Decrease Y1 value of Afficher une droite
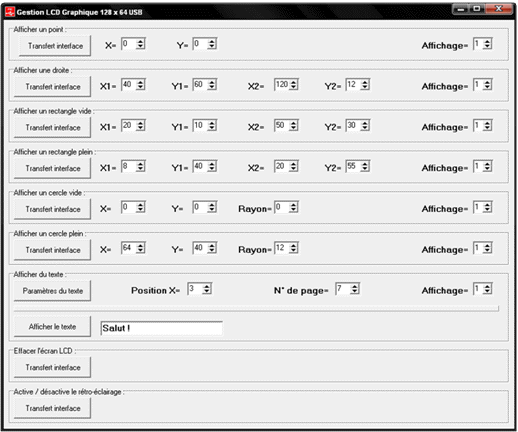The height and width of the screenshot is (432, 518). click(212, 87)
